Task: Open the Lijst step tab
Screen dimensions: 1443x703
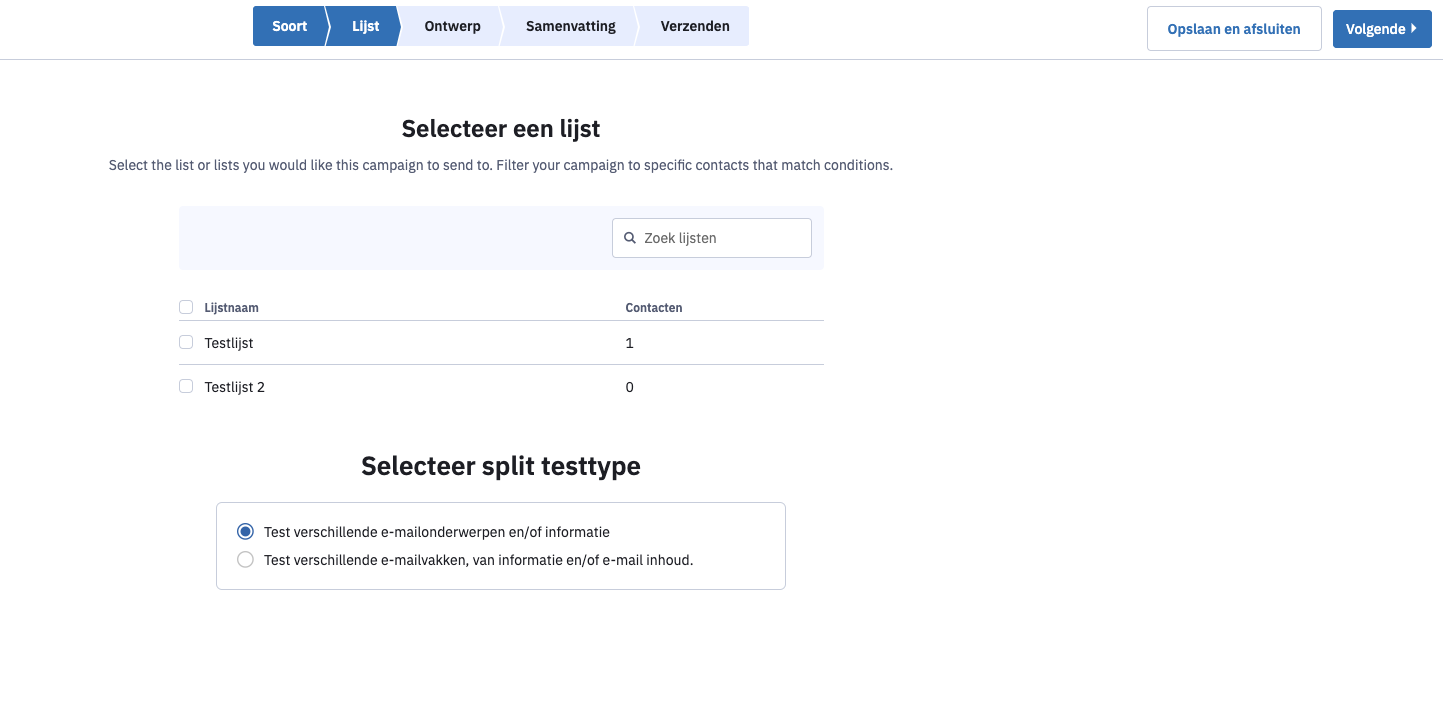Action: point(365,26)
